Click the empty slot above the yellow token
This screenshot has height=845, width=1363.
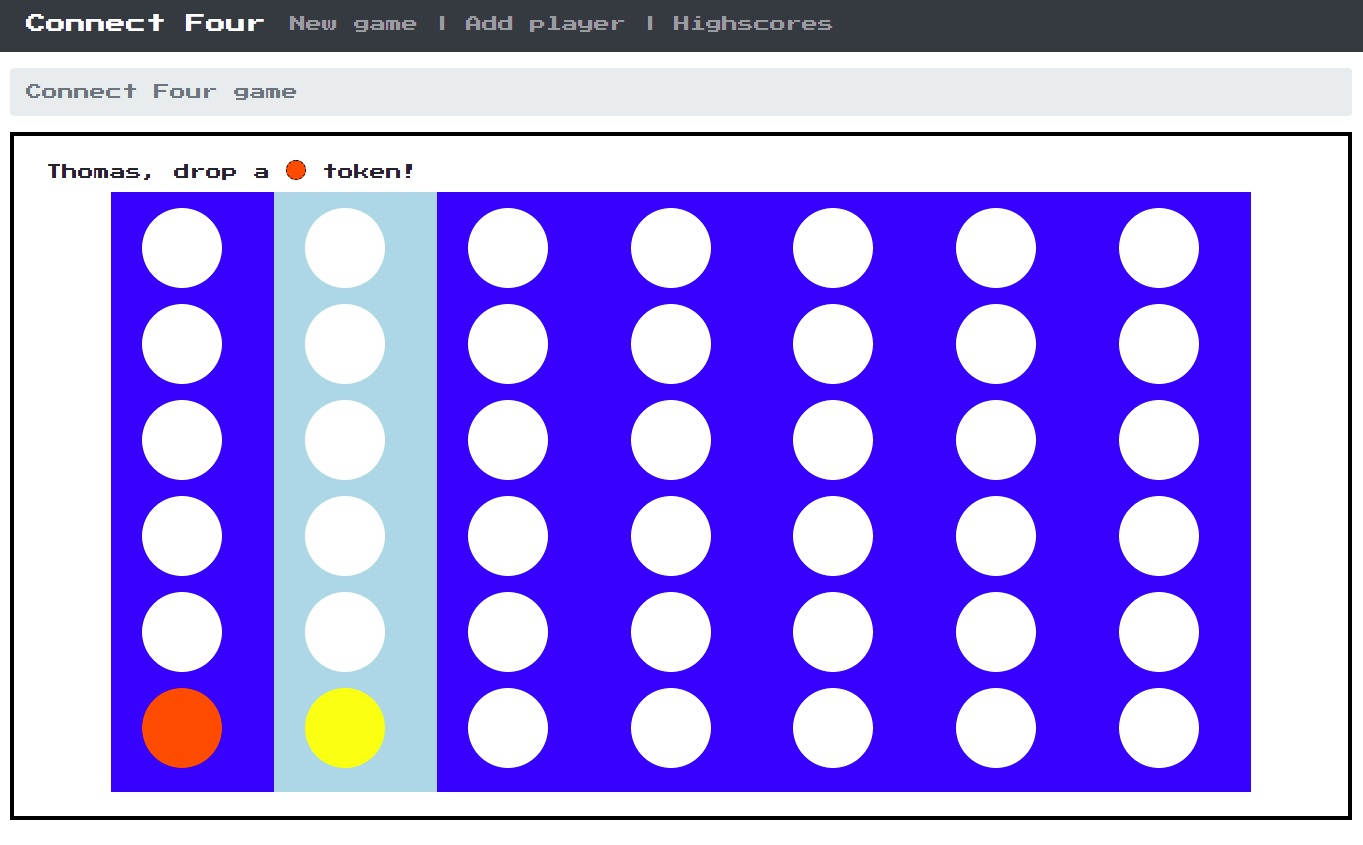pyautogui.click(x=344, y=631)
